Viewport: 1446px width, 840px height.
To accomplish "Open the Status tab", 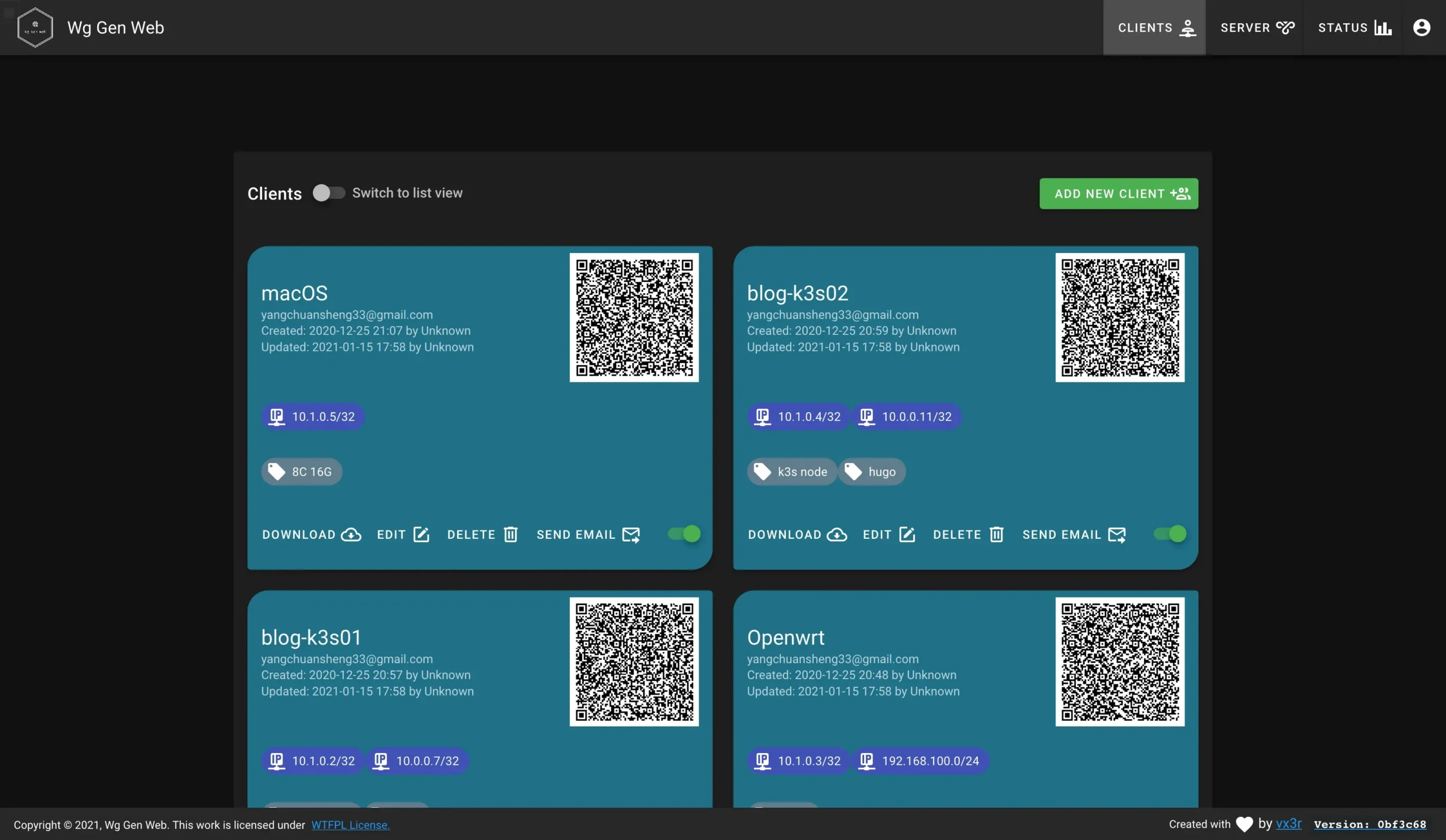I will point(1354,27).
